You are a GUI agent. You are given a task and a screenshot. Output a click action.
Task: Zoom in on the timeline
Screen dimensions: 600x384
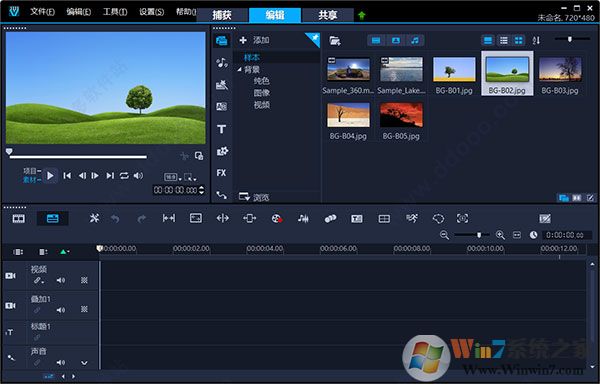click(500, 235)
